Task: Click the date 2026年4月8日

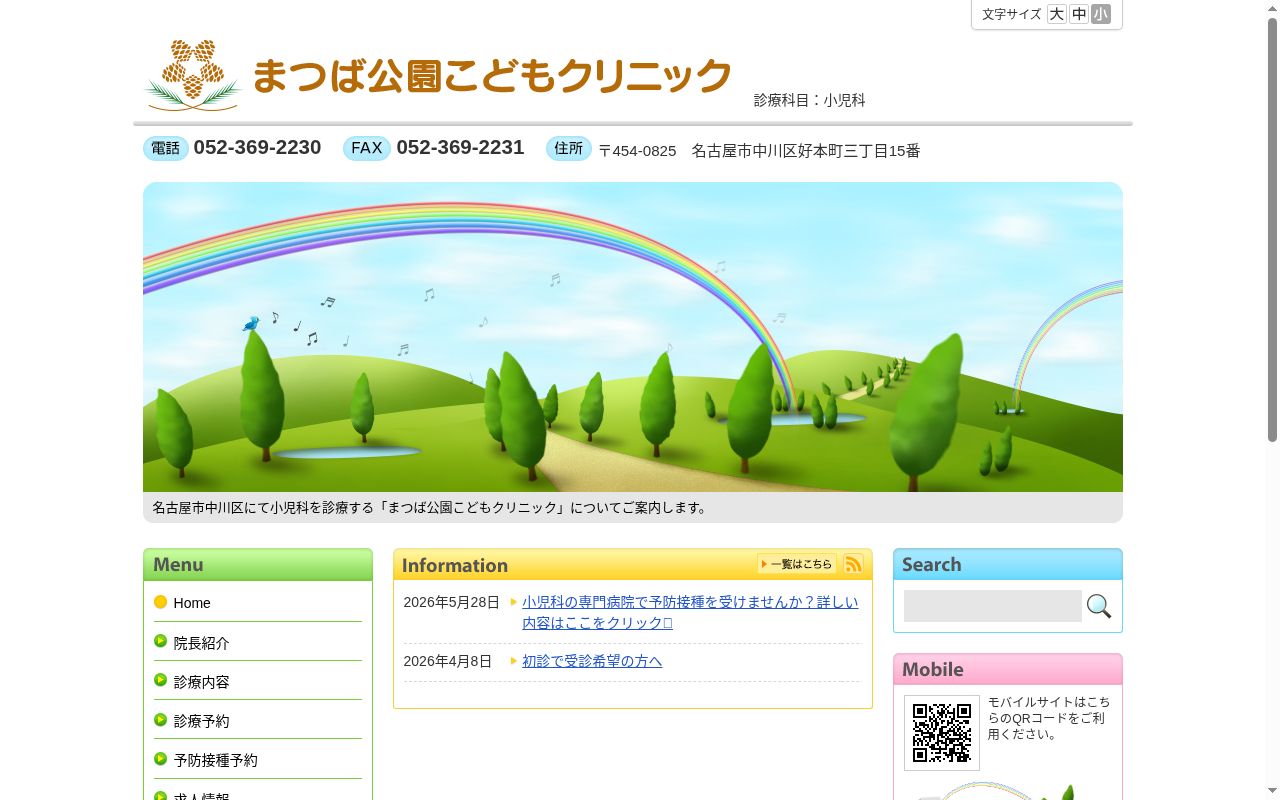Action: pos(447,661)
